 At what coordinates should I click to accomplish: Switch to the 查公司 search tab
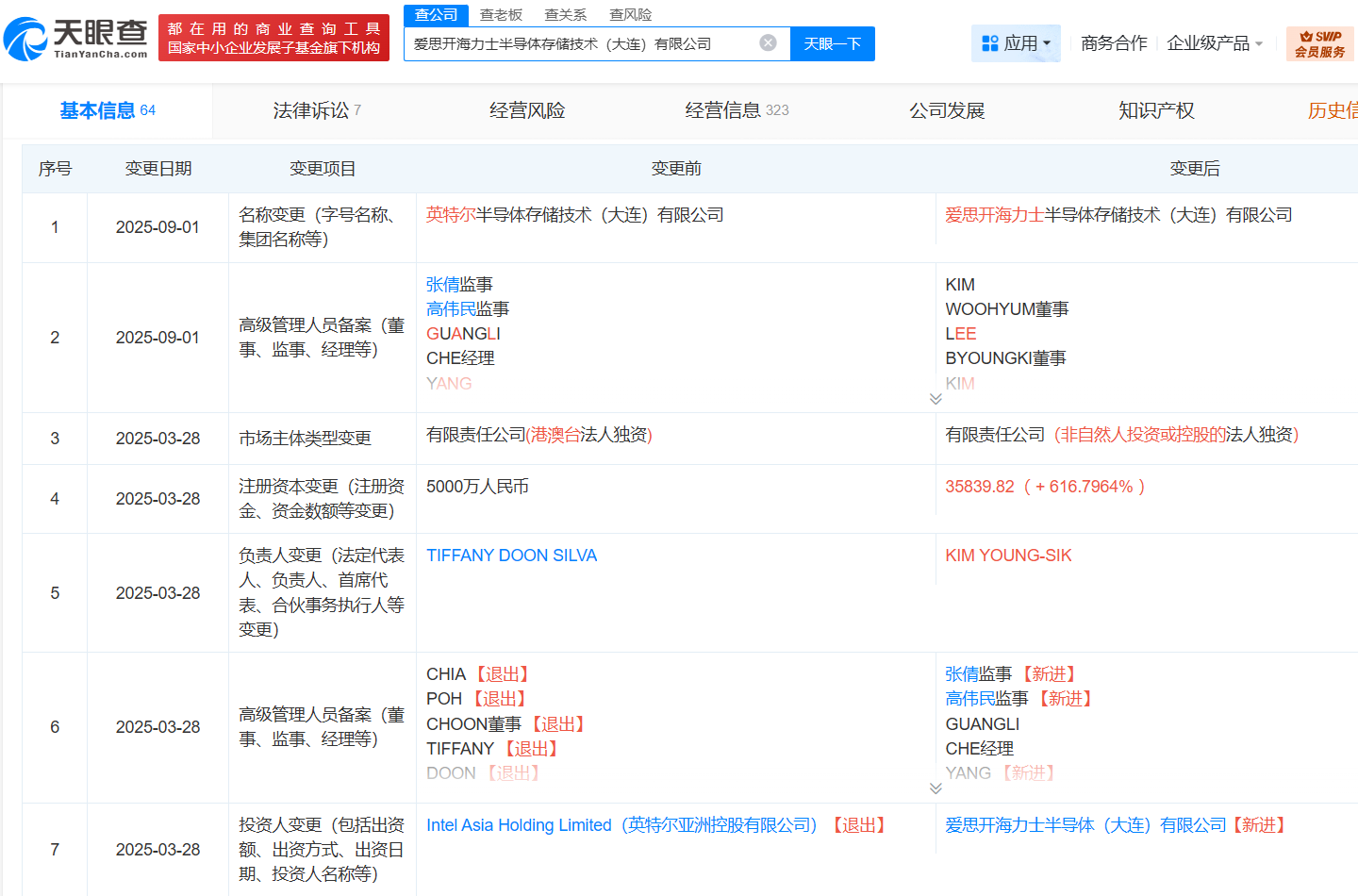pyautogui.click(x=436, y=14)
